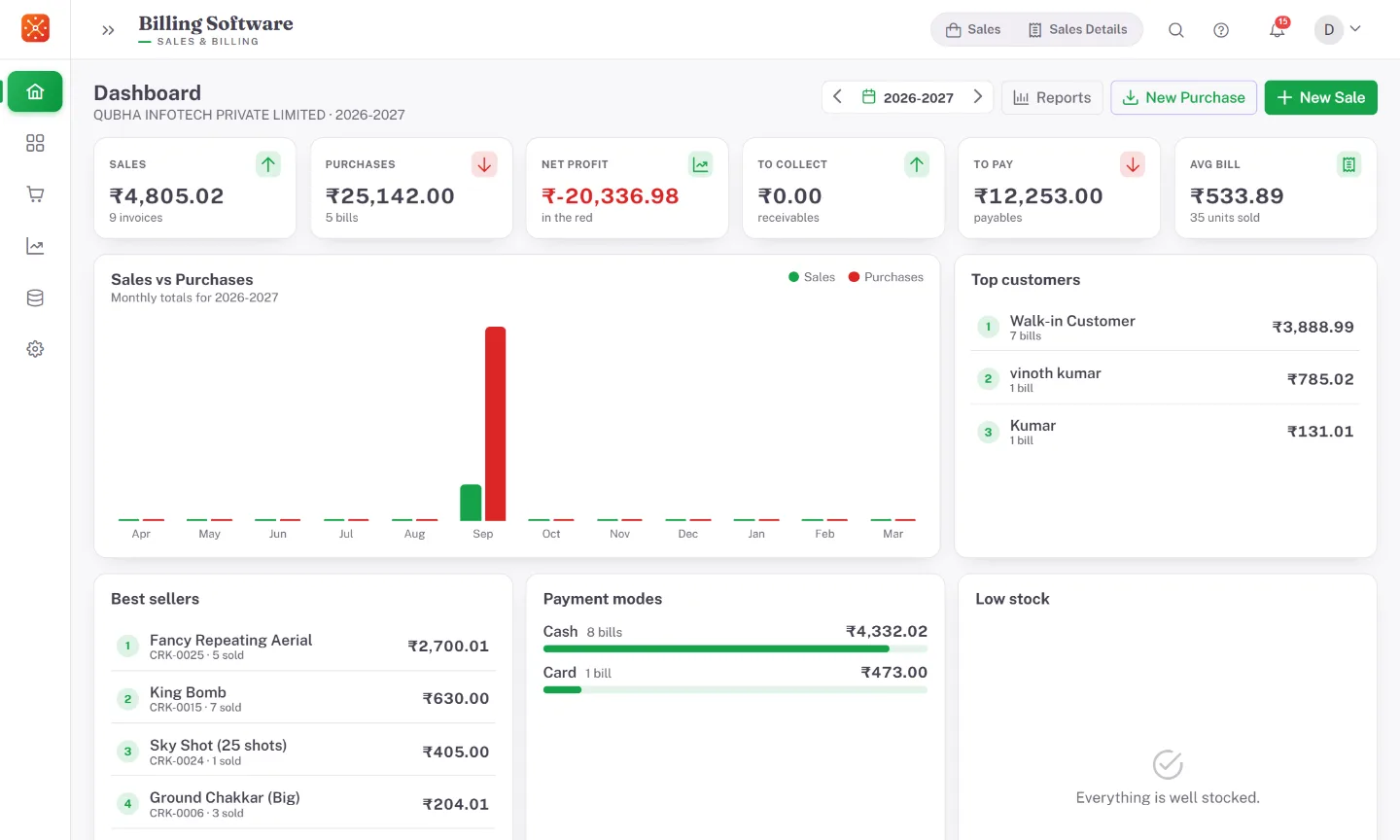Select King Bomb best seller row
1400x840 pixels.
coord(302,698)
